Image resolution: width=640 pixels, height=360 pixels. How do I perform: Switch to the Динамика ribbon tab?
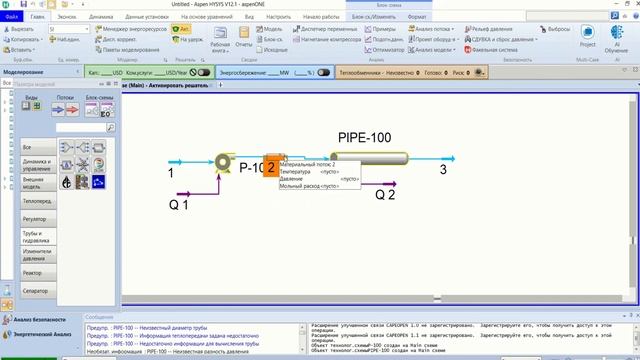pos(101,17)
